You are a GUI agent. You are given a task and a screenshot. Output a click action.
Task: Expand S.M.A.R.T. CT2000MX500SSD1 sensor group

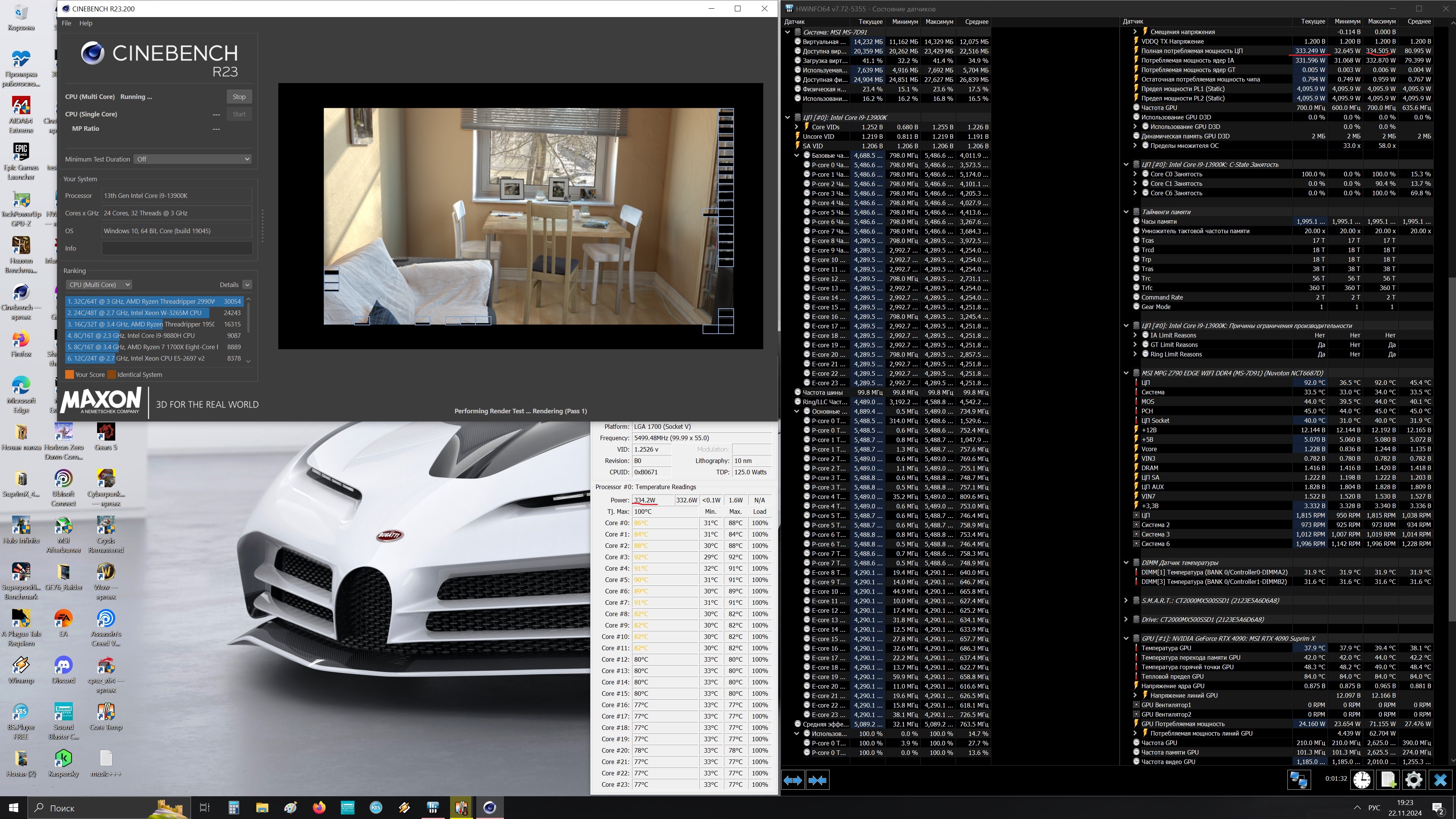tap(1126, 600)
